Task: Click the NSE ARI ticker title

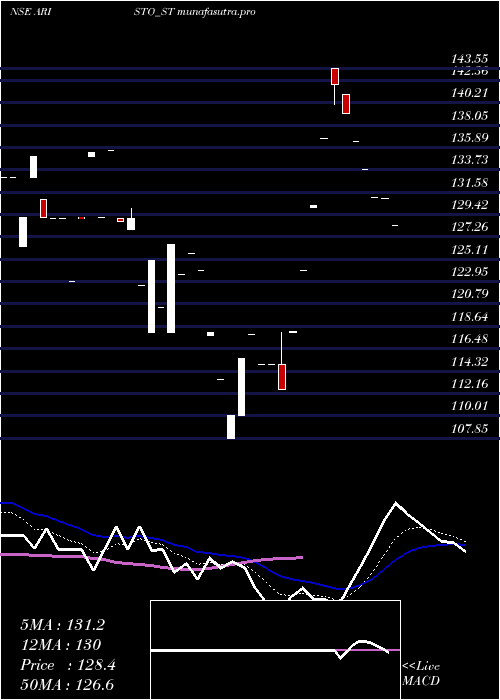Action: coord(30,12)
